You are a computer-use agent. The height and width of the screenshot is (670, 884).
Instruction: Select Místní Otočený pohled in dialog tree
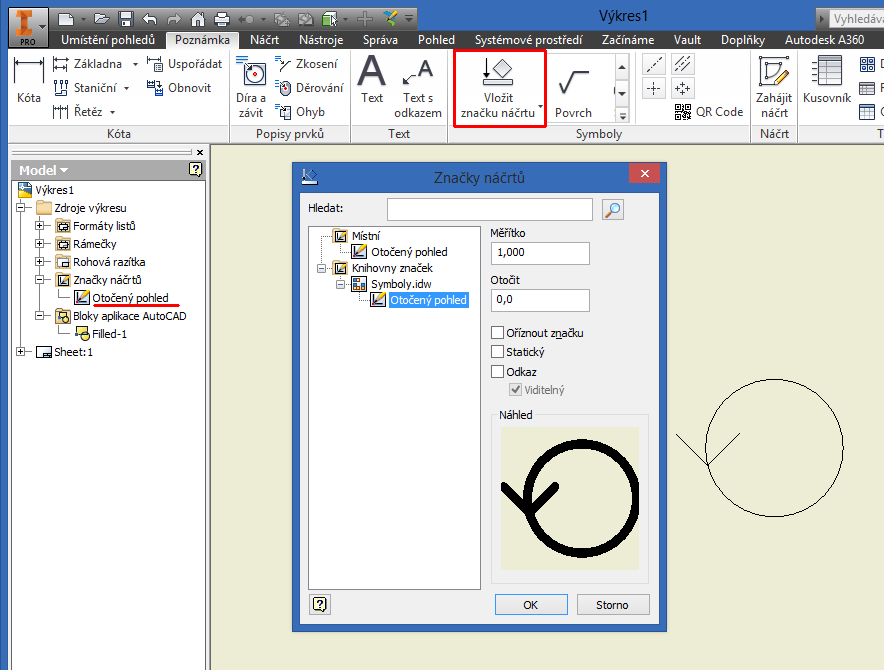click(x=409, y=252)
